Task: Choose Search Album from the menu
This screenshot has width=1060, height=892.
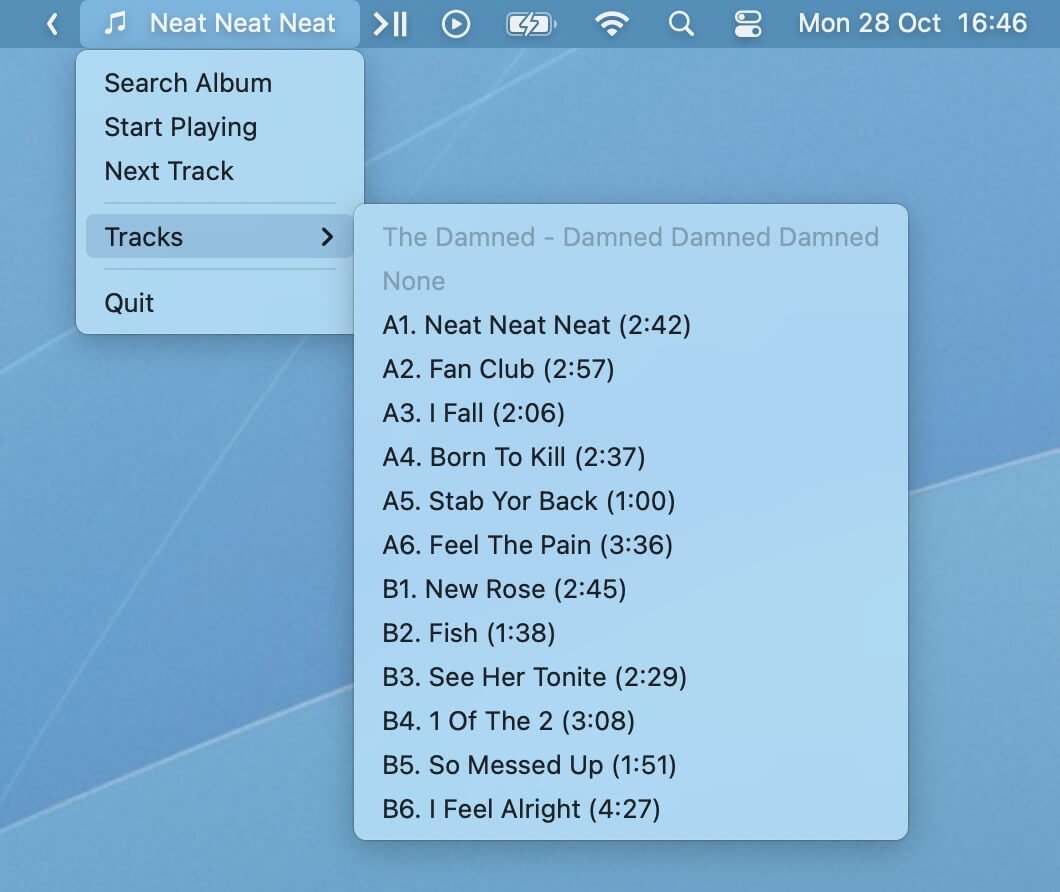Action: (x=188, y=83)
